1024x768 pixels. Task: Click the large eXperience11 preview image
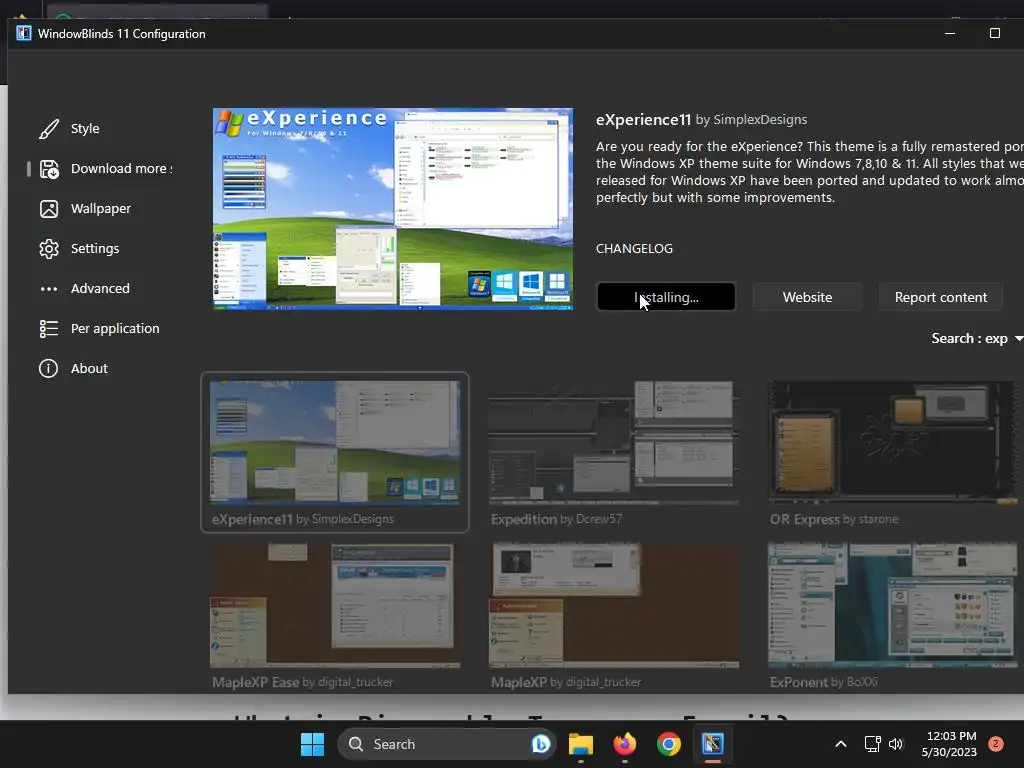tap(393, 209)
